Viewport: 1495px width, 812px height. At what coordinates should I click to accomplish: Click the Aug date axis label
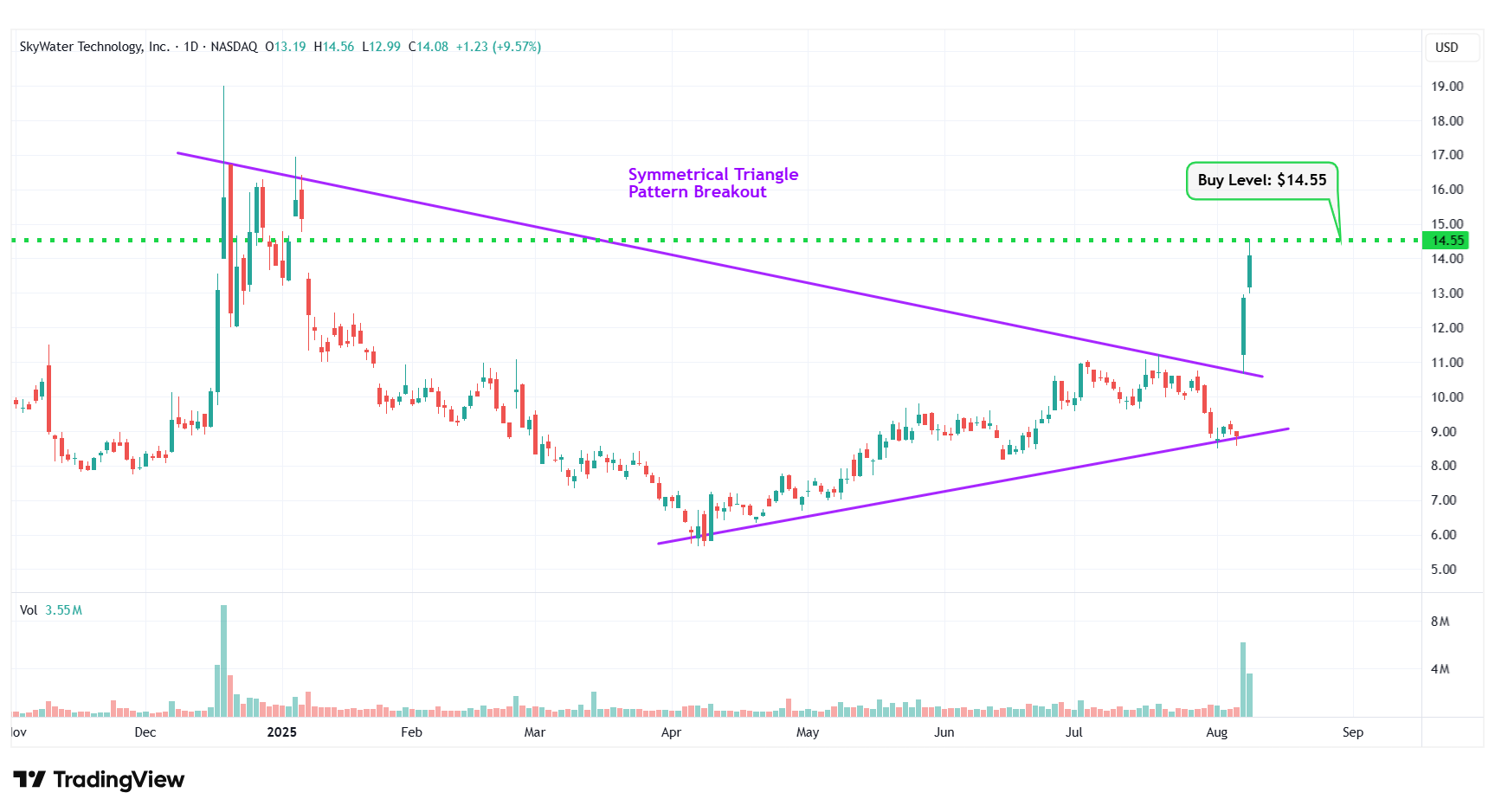tap(1217, 732)
